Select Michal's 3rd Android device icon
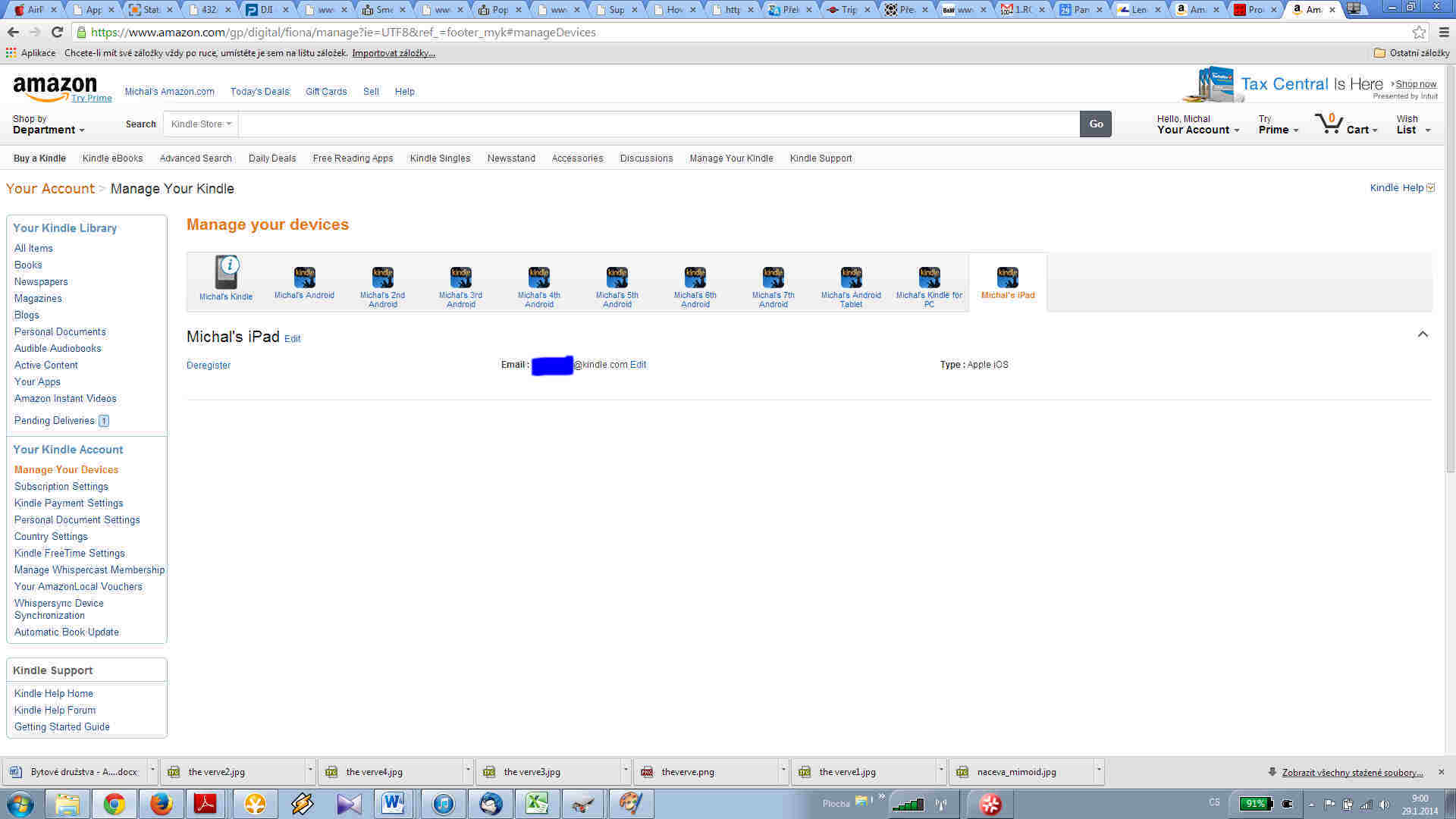 pyautogui.click(x=460, y=278)
